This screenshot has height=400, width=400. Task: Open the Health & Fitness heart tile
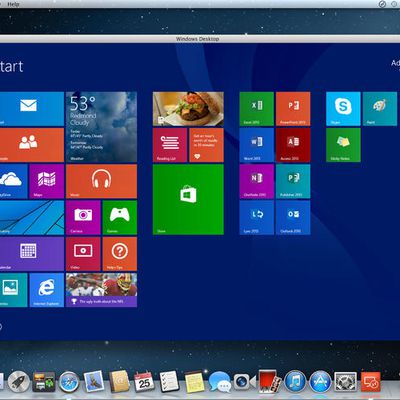[206, 145]
